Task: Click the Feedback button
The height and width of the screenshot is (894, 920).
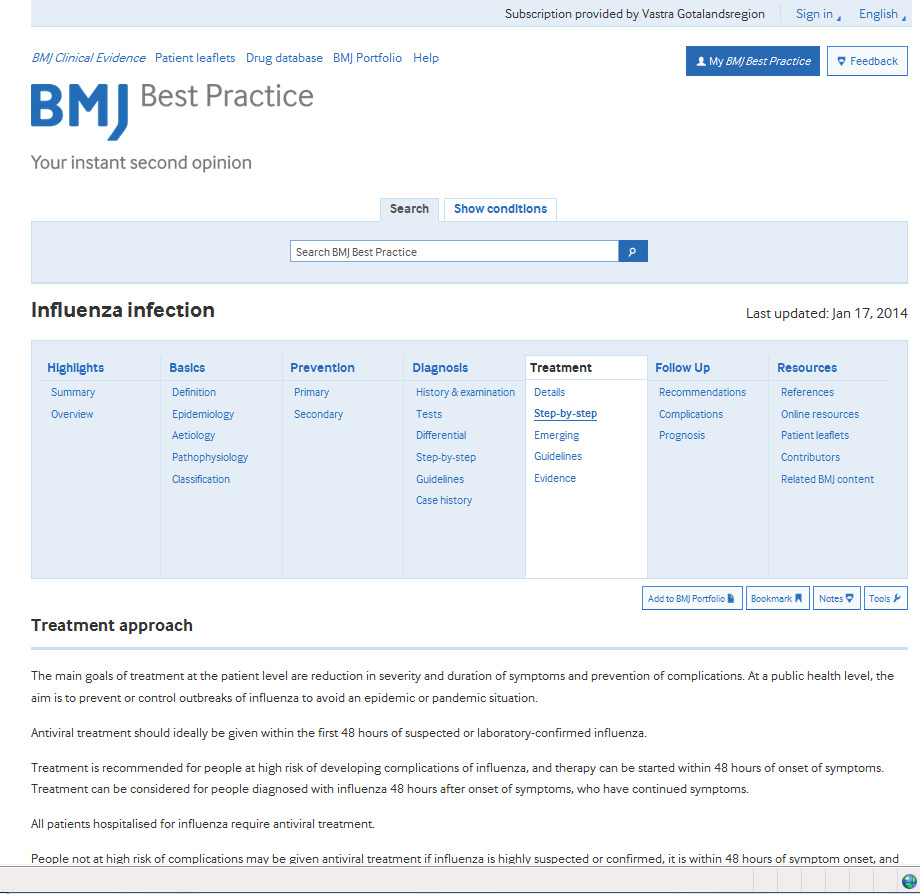Action: (x=867, y=61)
